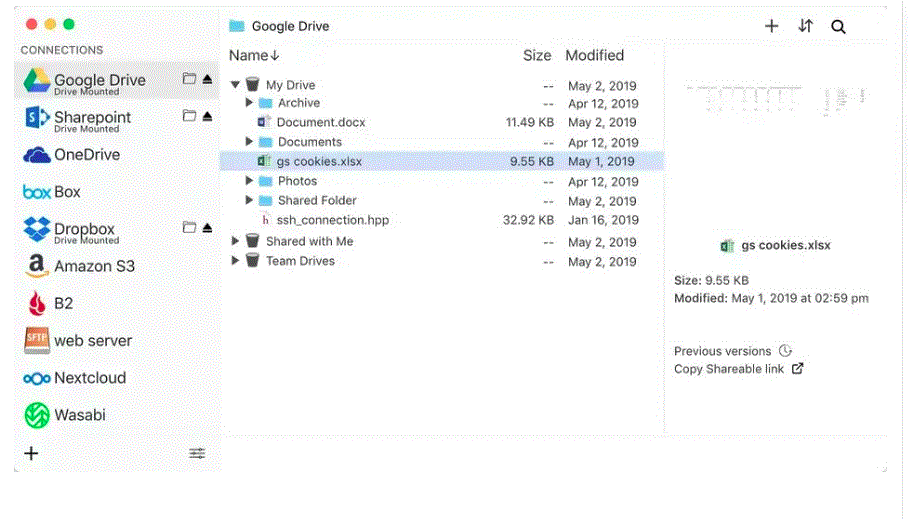Open connection preferences sliders icon
Screen dimensions: 908x519
[x=197, y=454]
